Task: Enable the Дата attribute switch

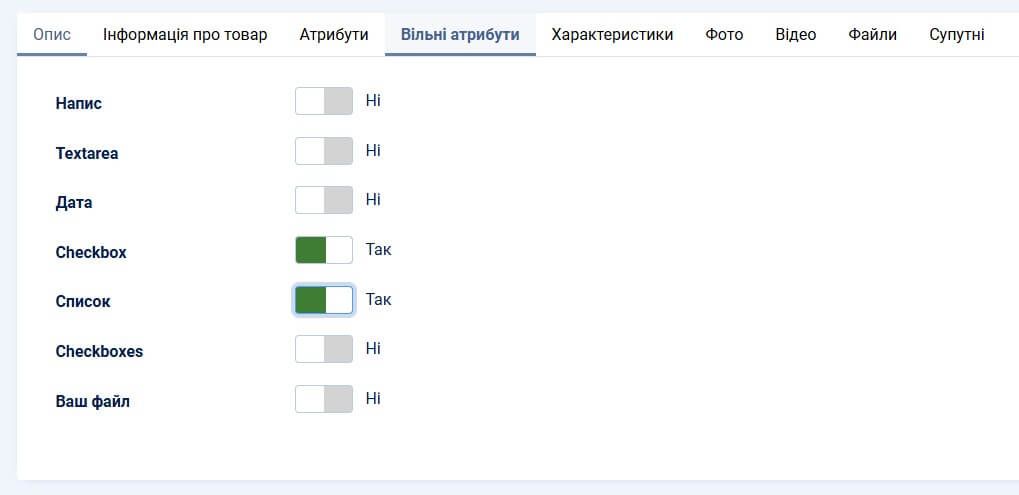Action: pos(324,200)
